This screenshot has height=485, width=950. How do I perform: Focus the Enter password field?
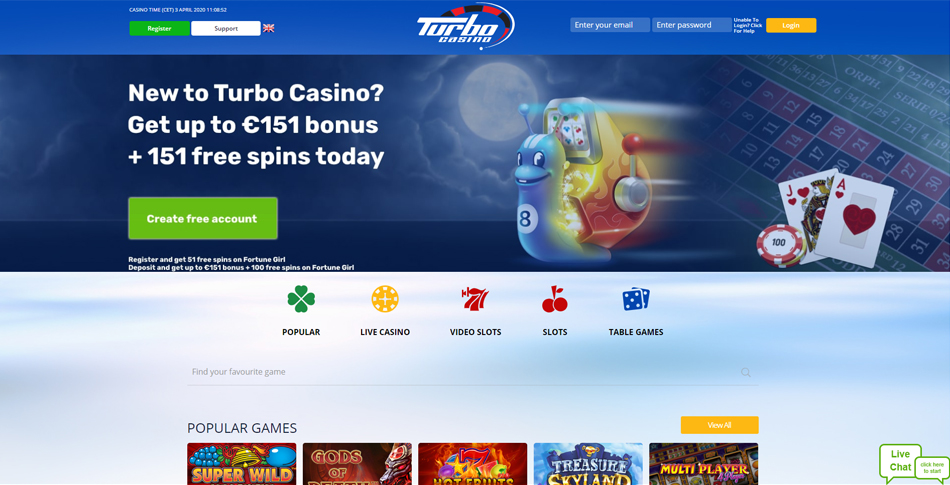(x=692, y=25)
